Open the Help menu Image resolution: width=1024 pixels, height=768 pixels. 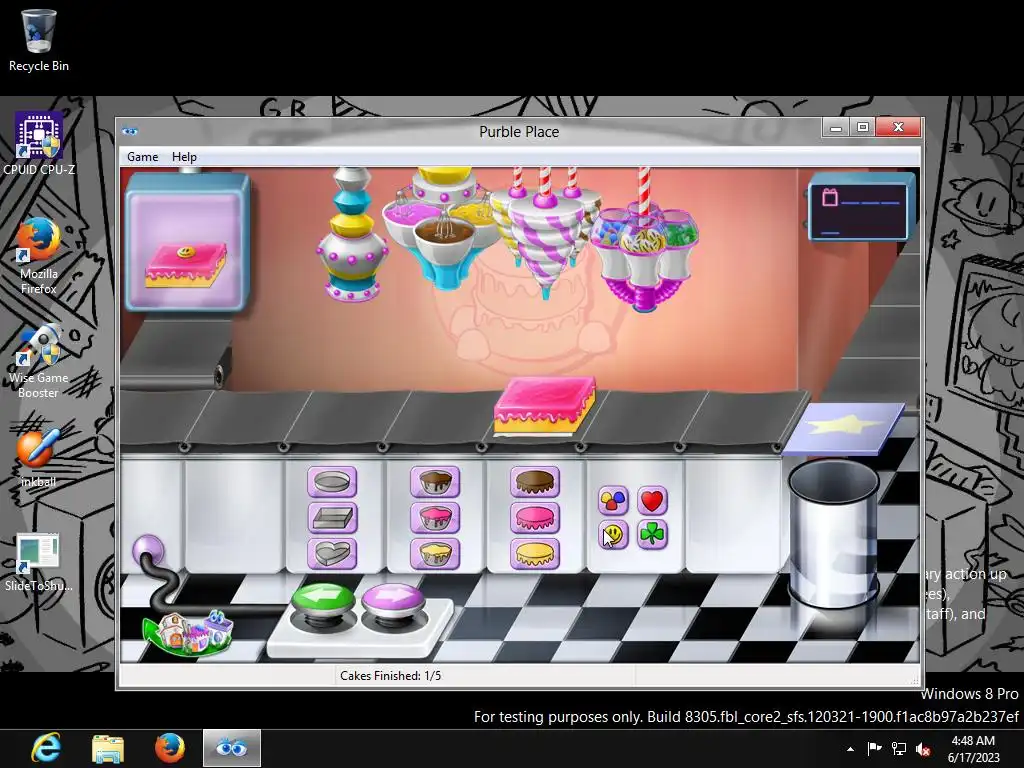184,157
